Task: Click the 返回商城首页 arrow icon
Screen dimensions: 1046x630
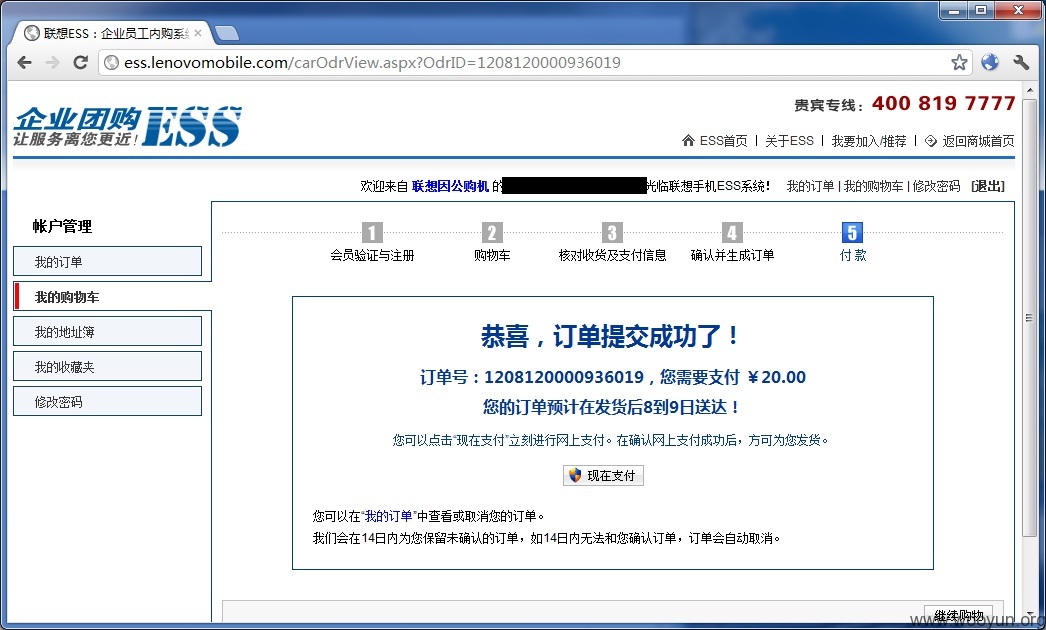Action: pos(931,141)
